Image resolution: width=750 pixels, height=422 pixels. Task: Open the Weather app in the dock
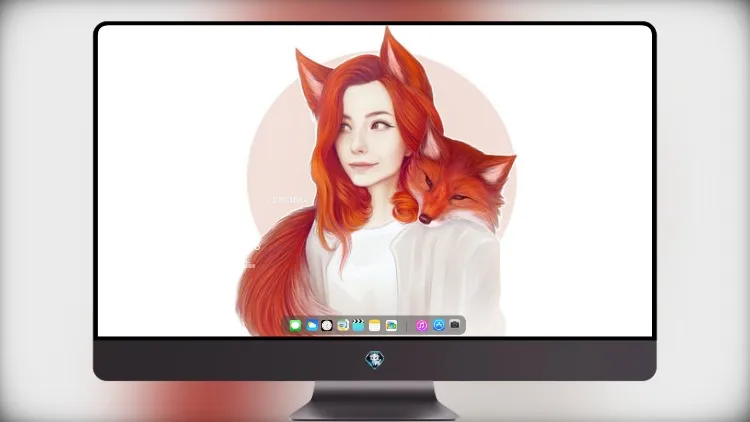point(312,326)
